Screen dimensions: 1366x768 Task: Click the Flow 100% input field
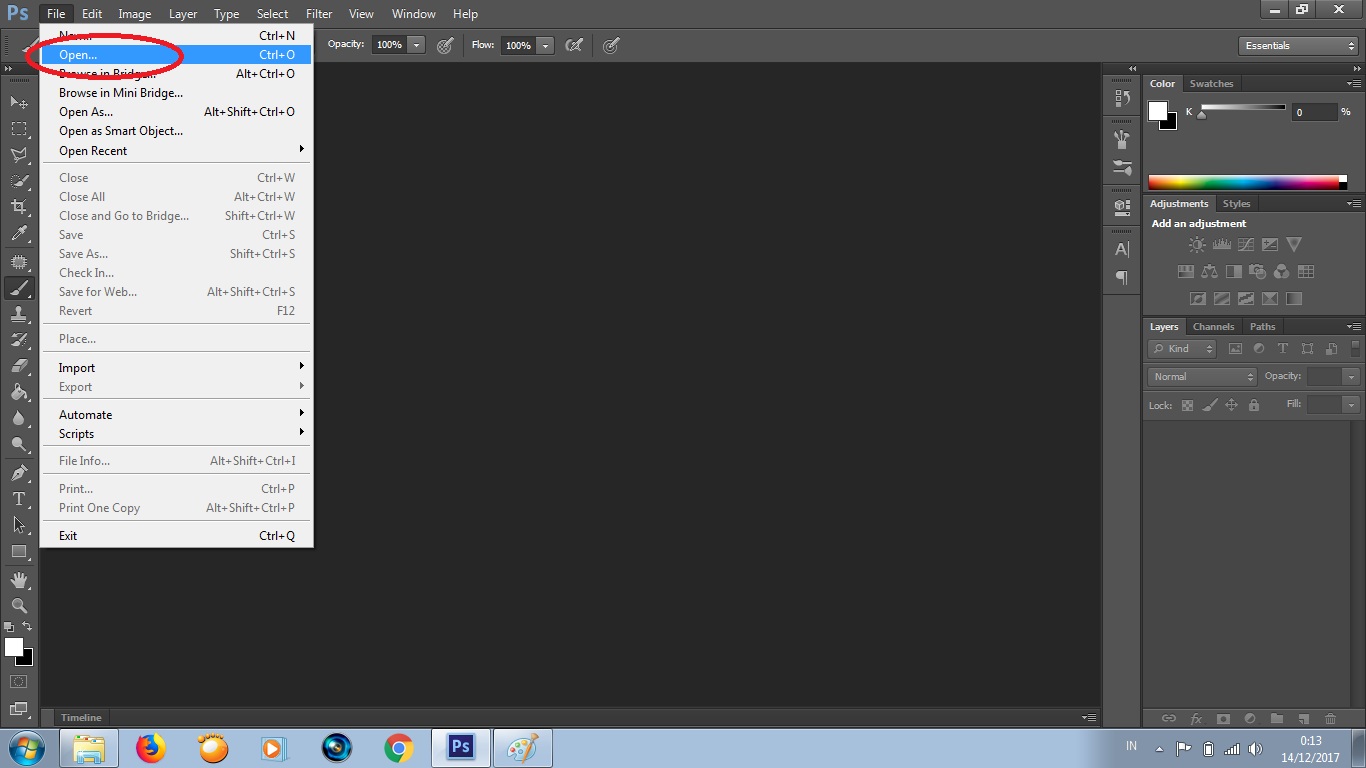[518, 45]
